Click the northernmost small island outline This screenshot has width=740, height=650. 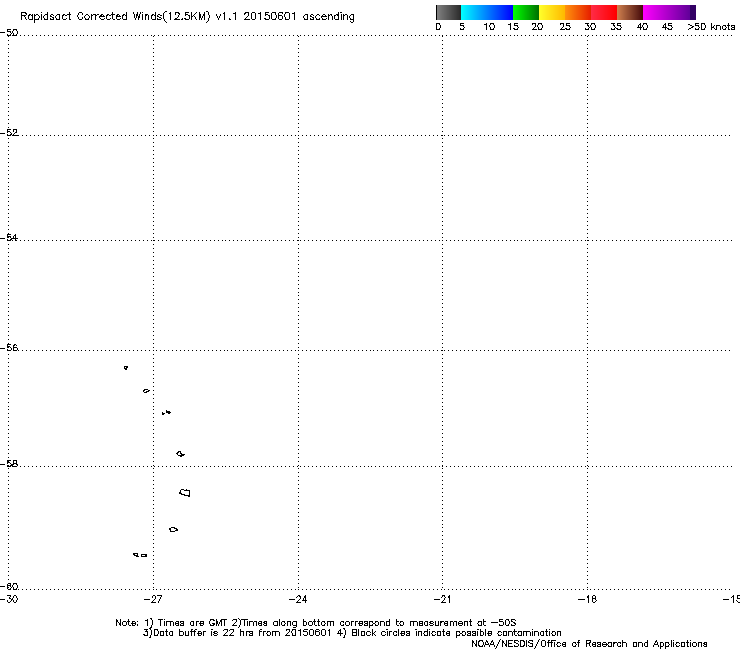pyautogui.click(x=126, y=368)
